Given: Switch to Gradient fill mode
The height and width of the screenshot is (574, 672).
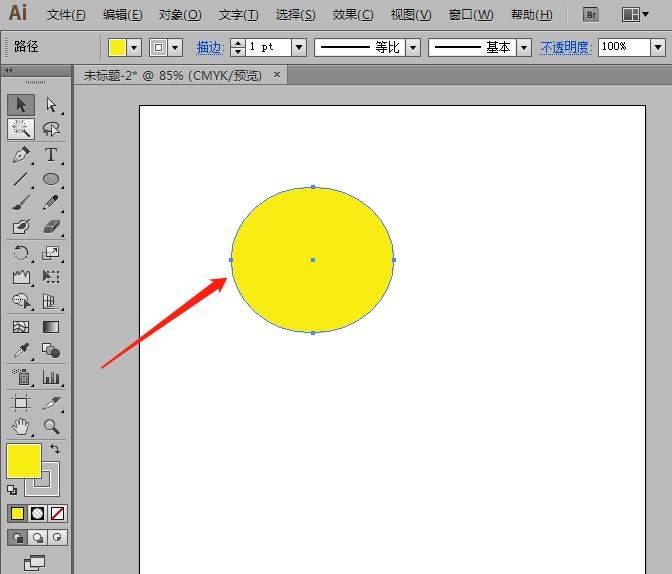Looking at the screenshot, I should click(x=37, y=513).
